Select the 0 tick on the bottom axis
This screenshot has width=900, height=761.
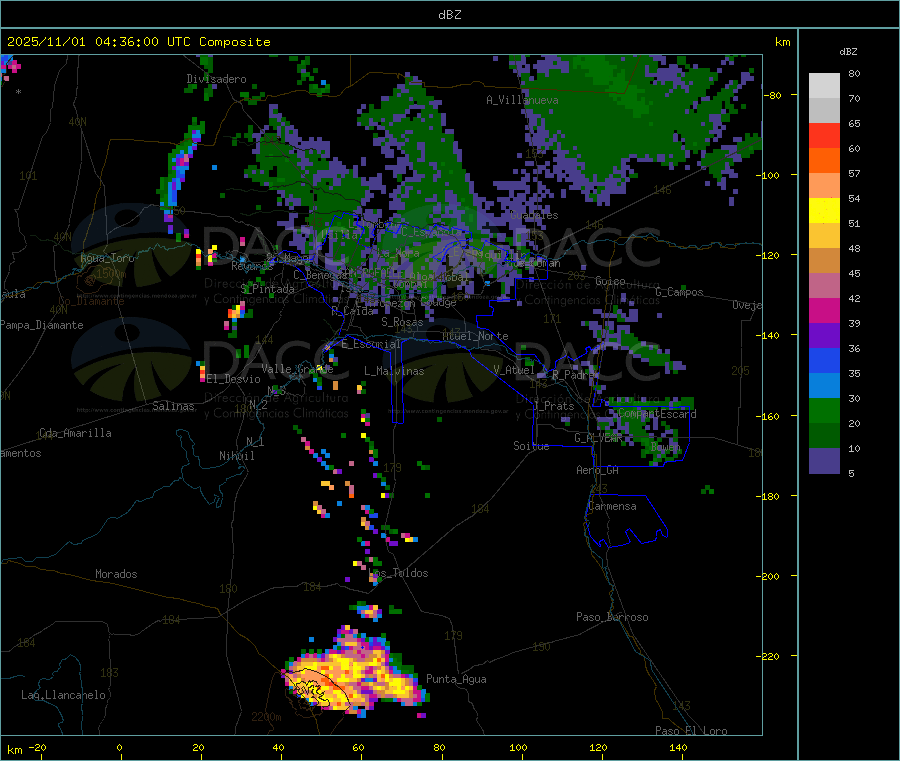coord(119,747)
